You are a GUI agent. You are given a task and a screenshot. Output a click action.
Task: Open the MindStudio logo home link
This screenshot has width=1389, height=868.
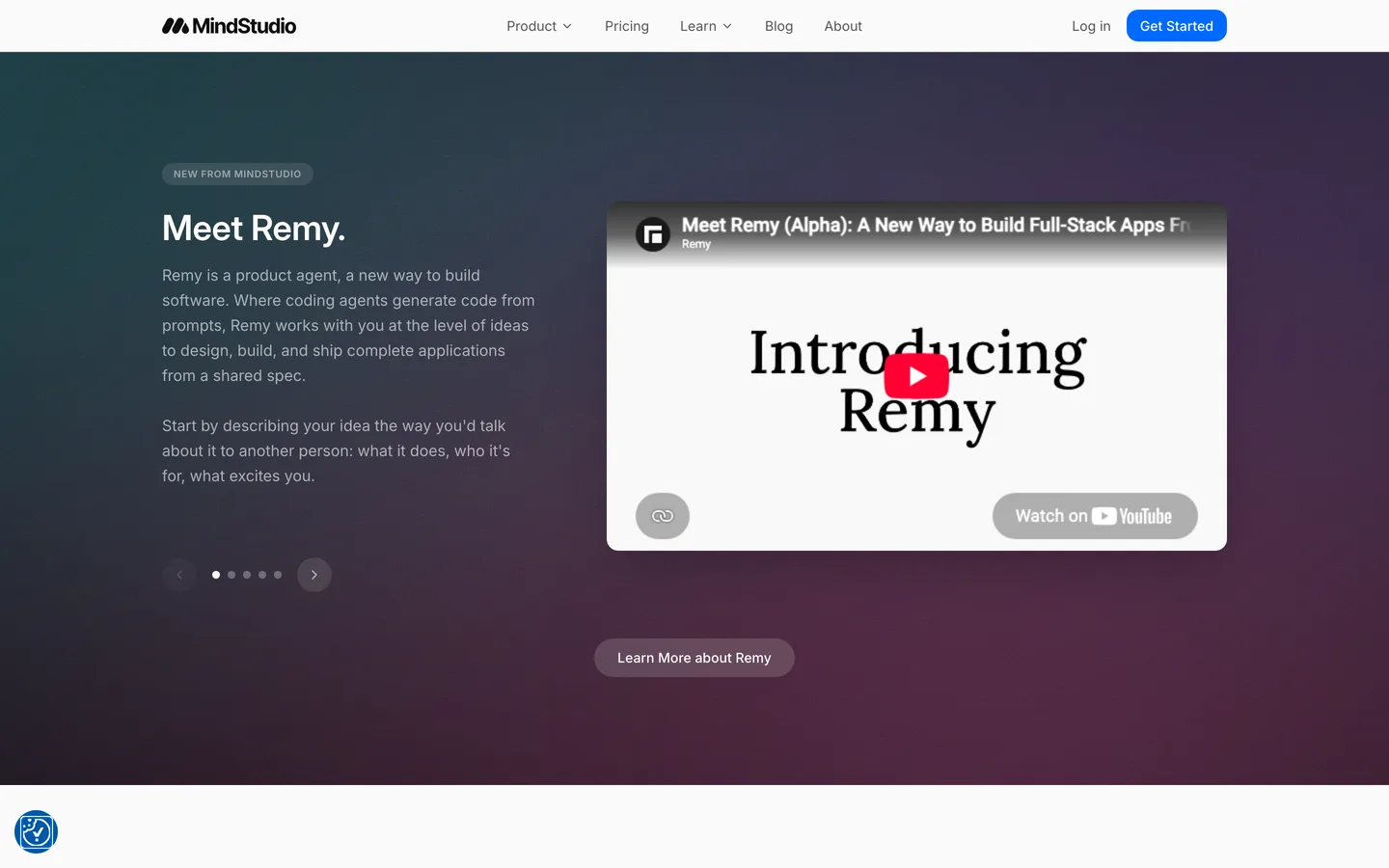(x=229, y=26)
